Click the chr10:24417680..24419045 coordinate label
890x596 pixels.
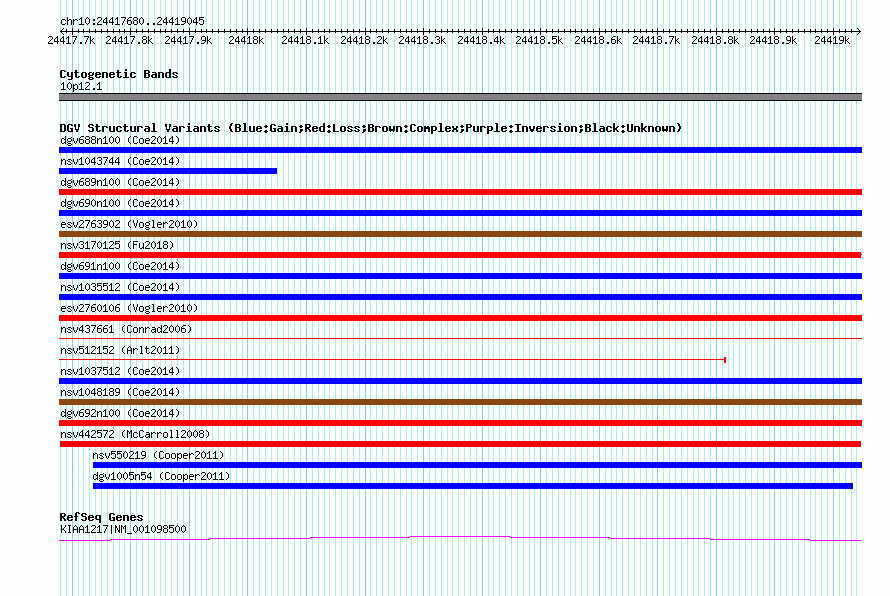(132, 21)
